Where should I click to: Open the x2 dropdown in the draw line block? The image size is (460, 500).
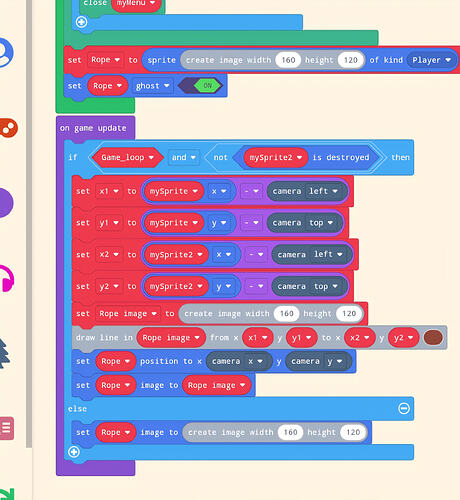coord(360,338)
